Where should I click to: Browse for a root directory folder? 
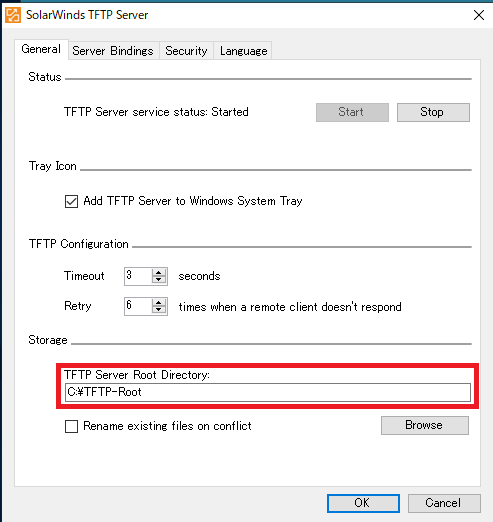coord(425,425)
